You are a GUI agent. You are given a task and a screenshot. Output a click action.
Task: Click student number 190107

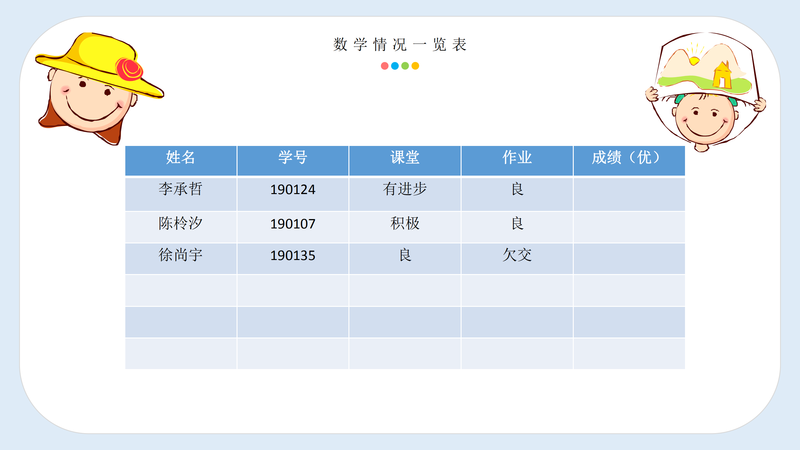click(293, 227)
